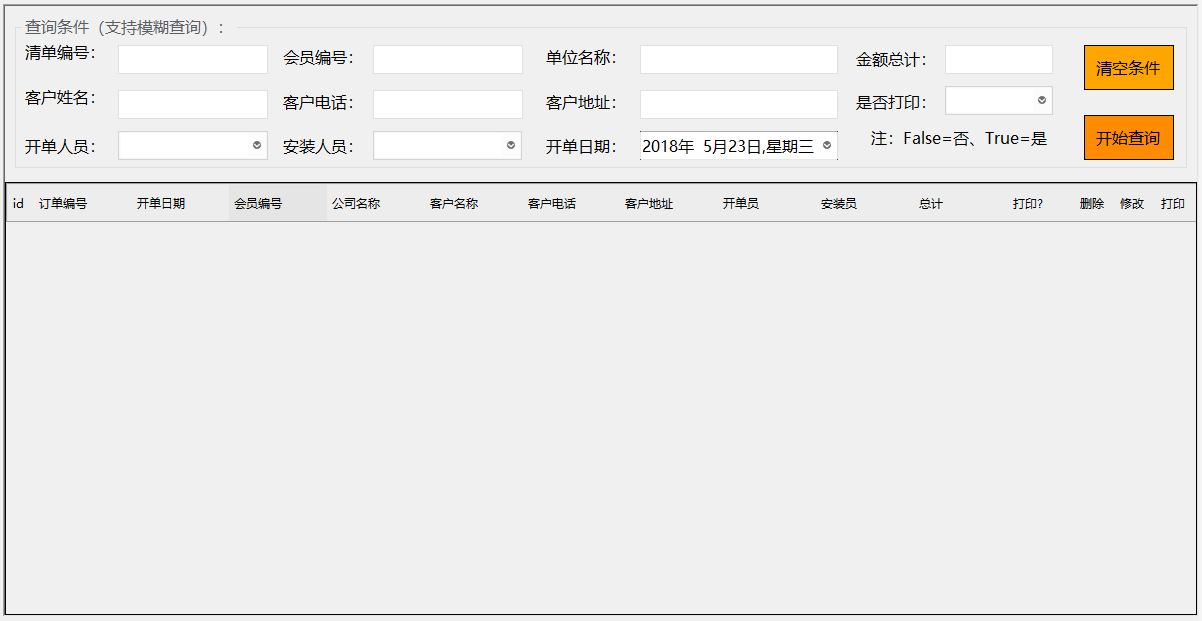Click the 查询条件（支持模糊查询） group title
Screen dimensions: 1202x621
coord(125,28)
